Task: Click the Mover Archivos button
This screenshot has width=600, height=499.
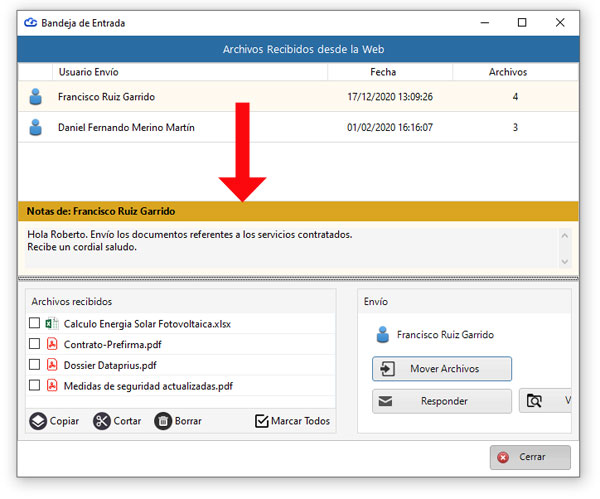Action: 442,369
